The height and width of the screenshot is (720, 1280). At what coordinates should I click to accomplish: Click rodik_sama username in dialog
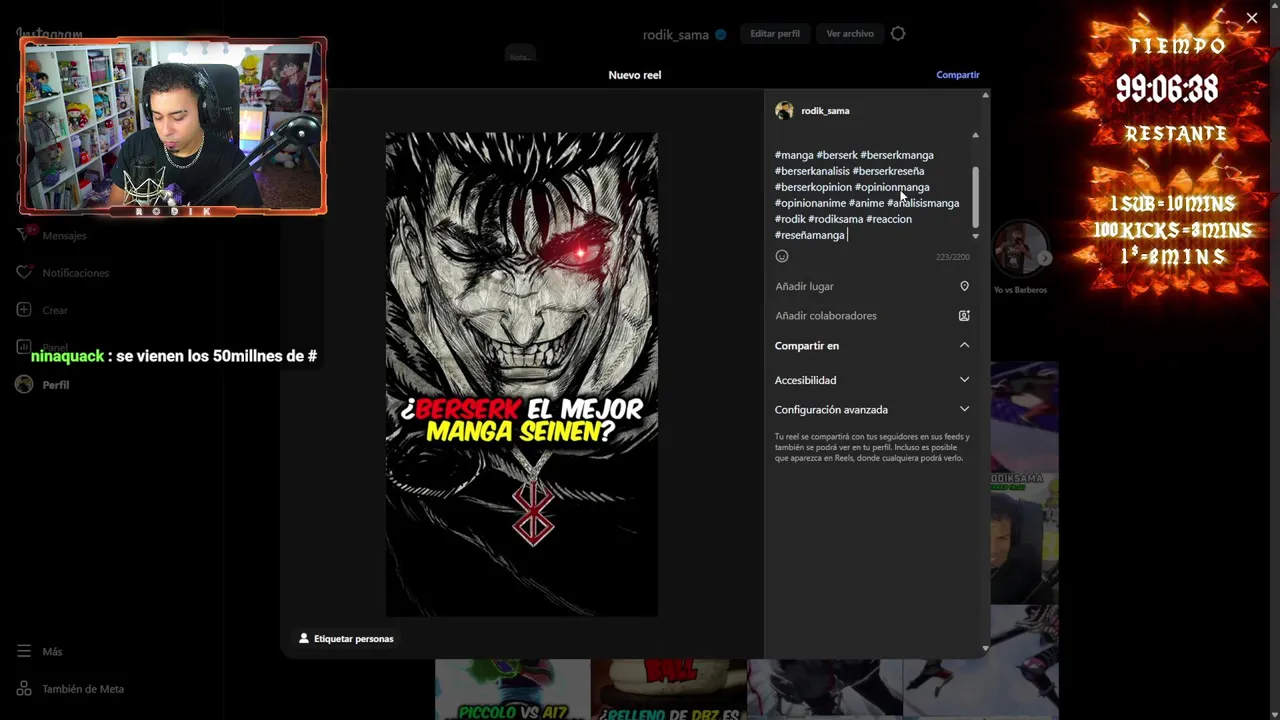825,111
